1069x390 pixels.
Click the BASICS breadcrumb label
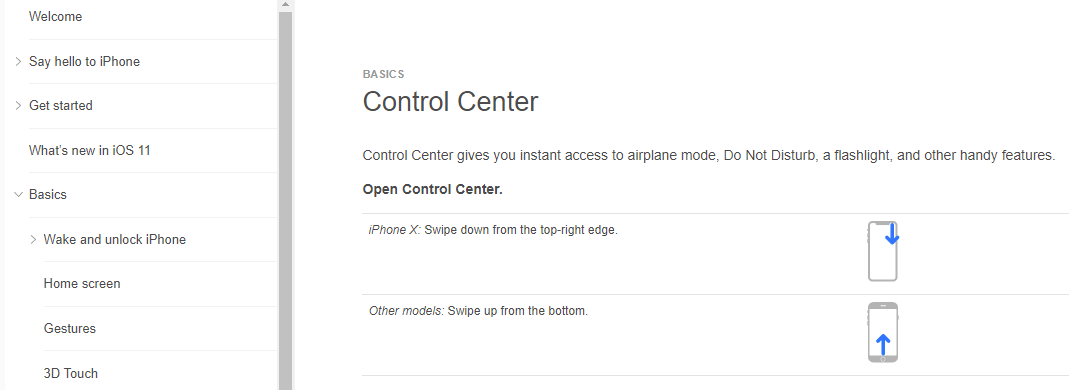pyautogui.click(x=383, y=74)
